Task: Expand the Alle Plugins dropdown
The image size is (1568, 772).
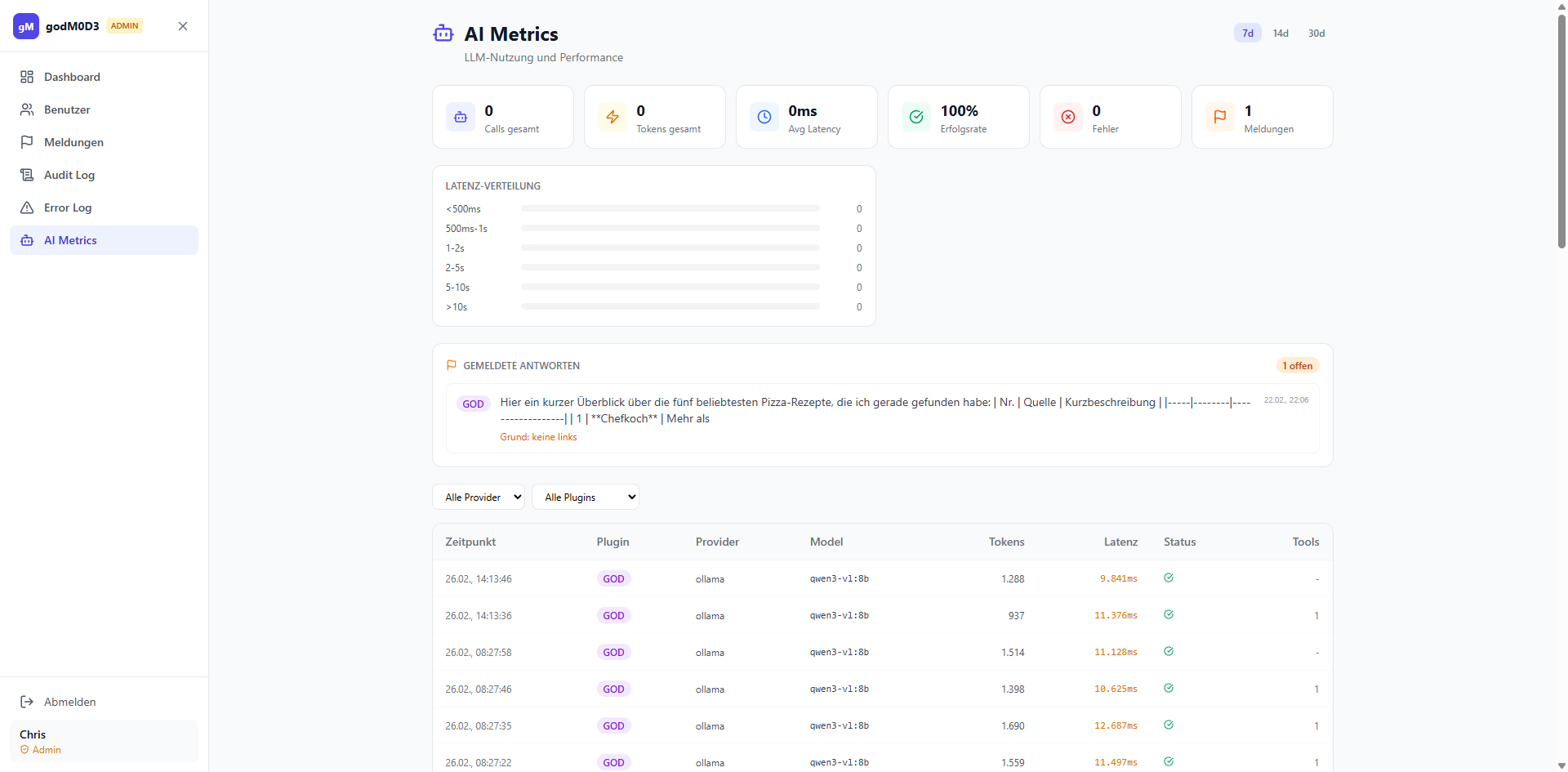Action: point(585,497)
